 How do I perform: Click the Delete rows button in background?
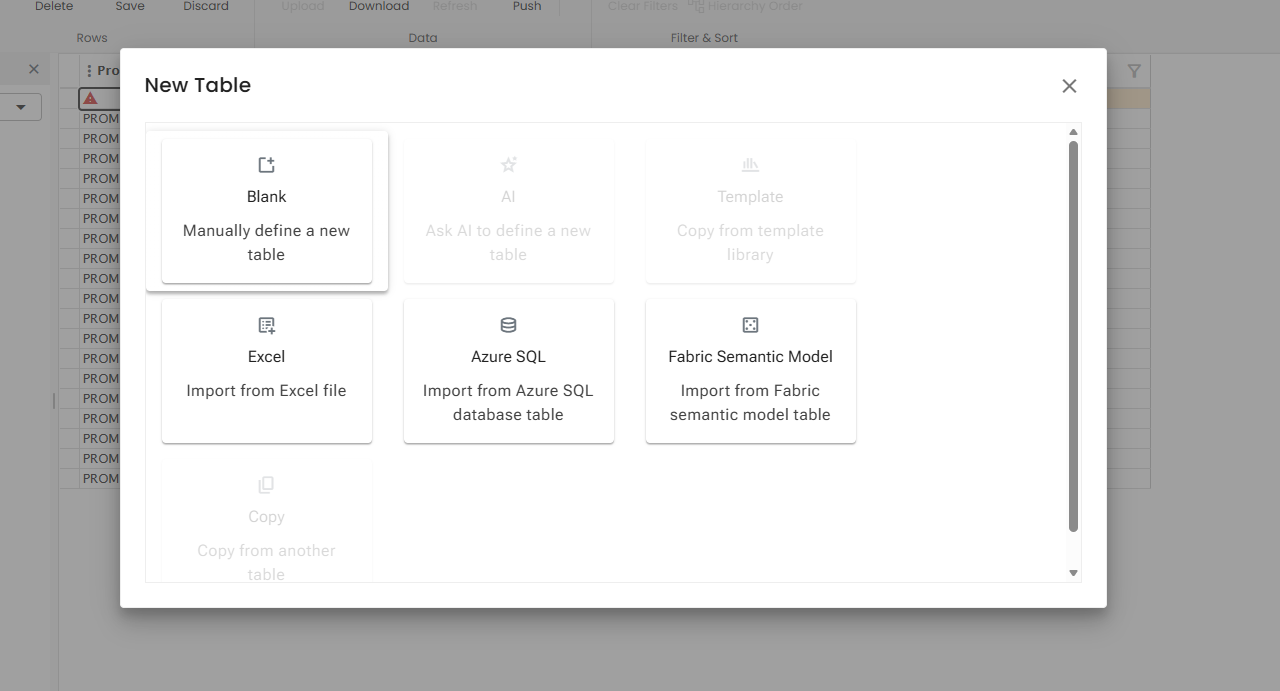coord(54,6)
